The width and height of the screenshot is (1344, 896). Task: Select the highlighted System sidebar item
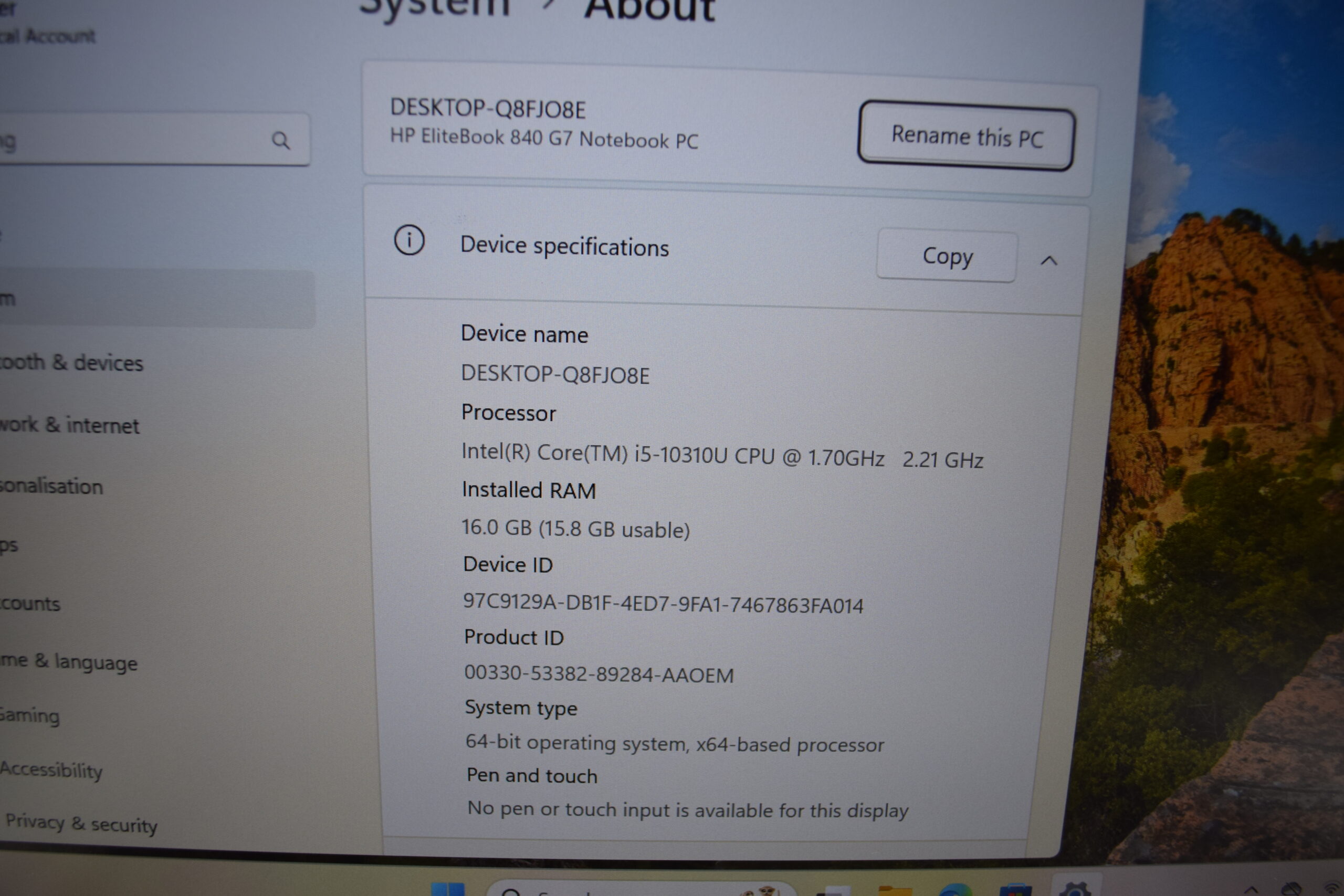pos(156,299)
